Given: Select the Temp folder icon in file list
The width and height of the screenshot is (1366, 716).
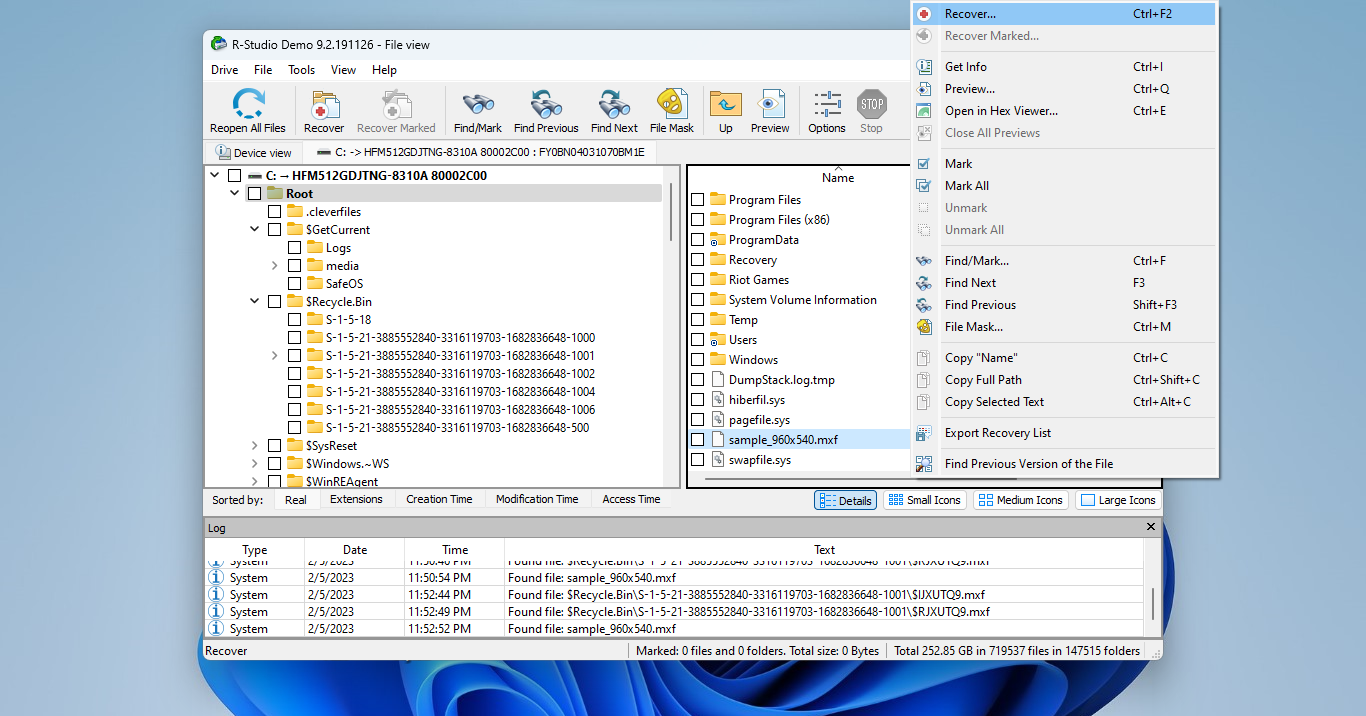Looking at the screenshot, I should [717, 320].
